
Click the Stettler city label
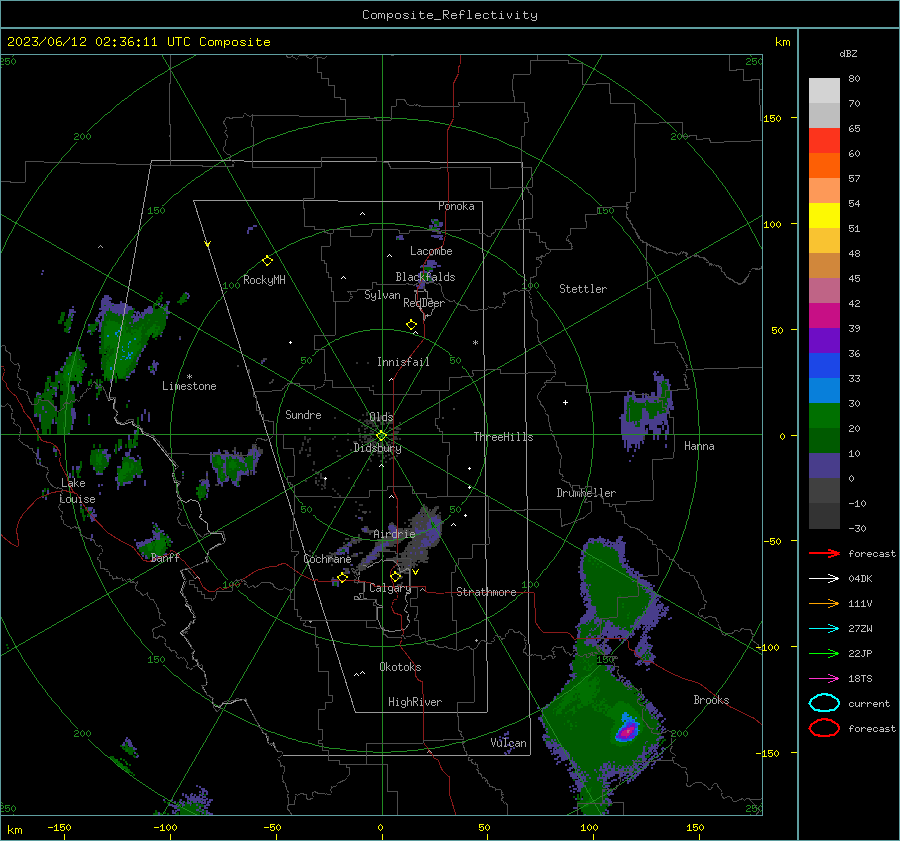point(583,289)
